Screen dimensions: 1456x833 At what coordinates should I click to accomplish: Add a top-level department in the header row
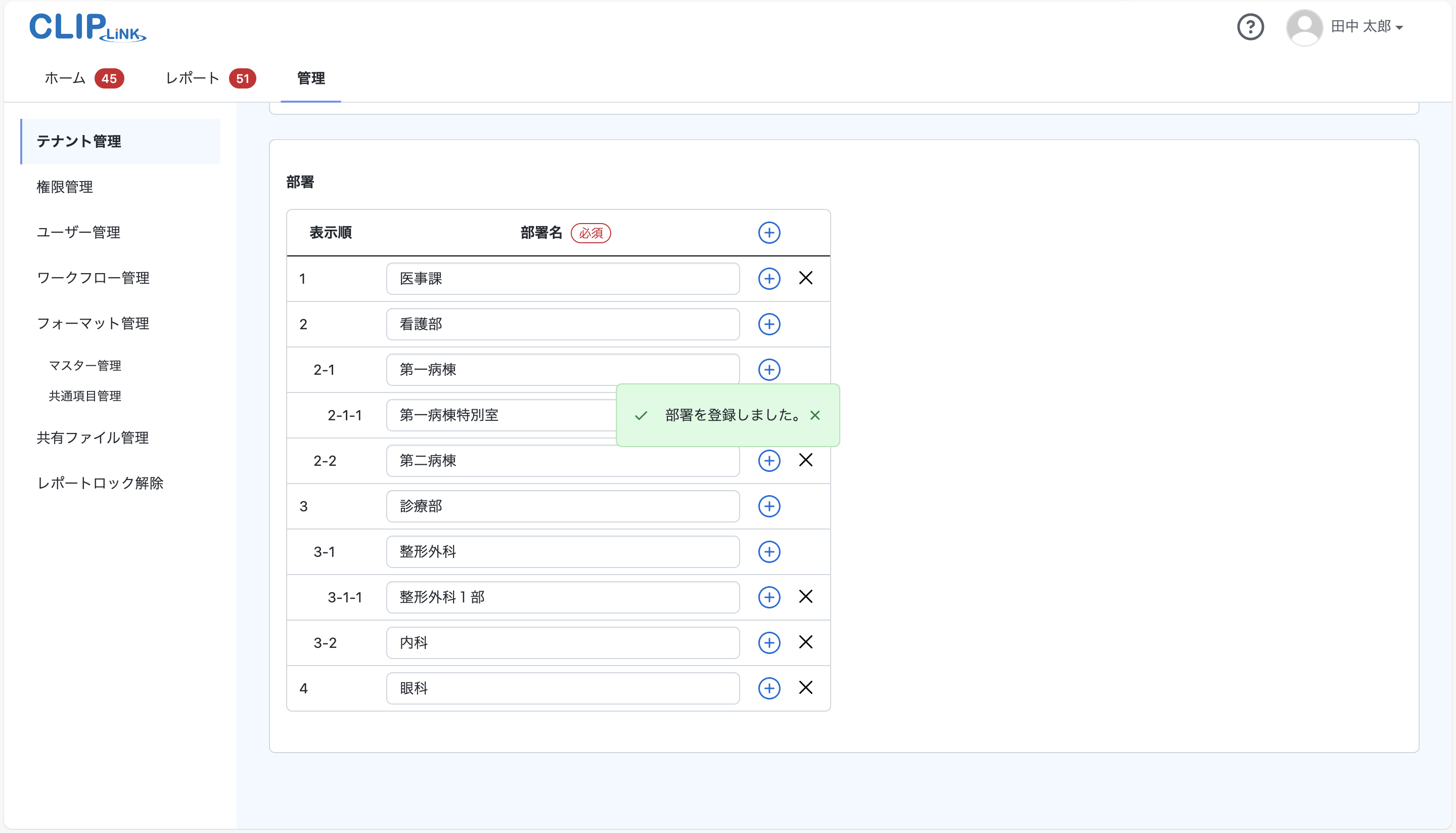tap(768, 233)
